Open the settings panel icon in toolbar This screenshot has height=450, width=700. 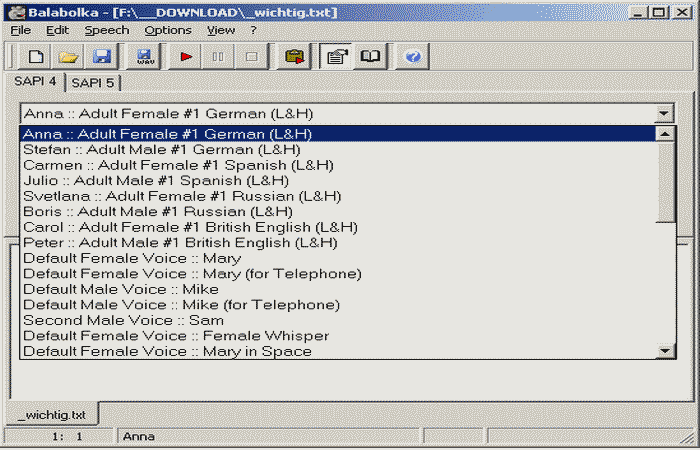(x=337, y=57)
